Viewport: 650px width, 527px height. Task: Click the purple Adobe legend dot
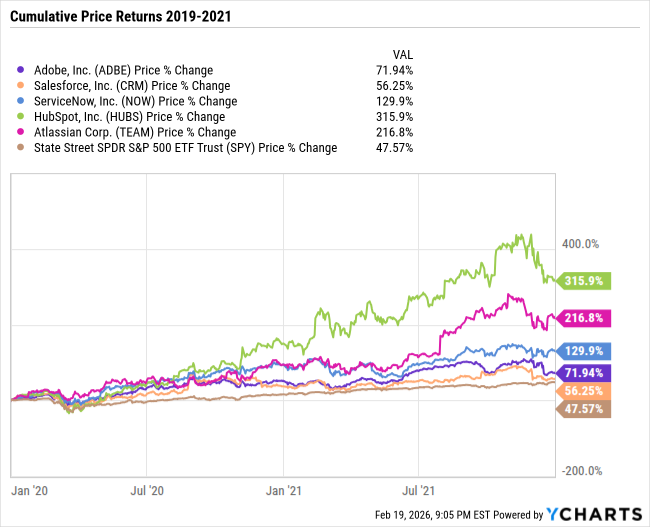click(x=23, y=70)
